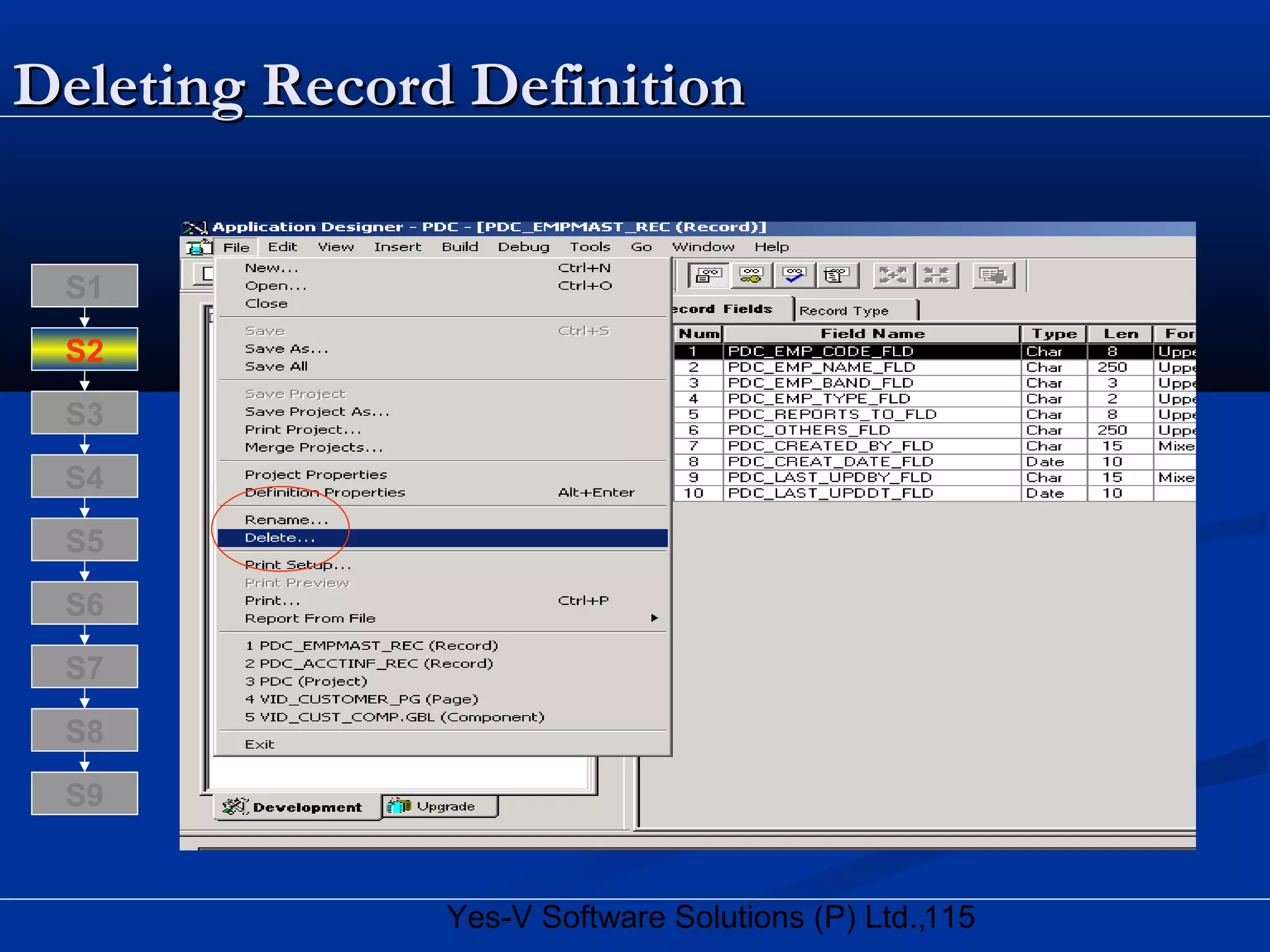Show PeopleCode Display with the scroll icon

(837, 275)
